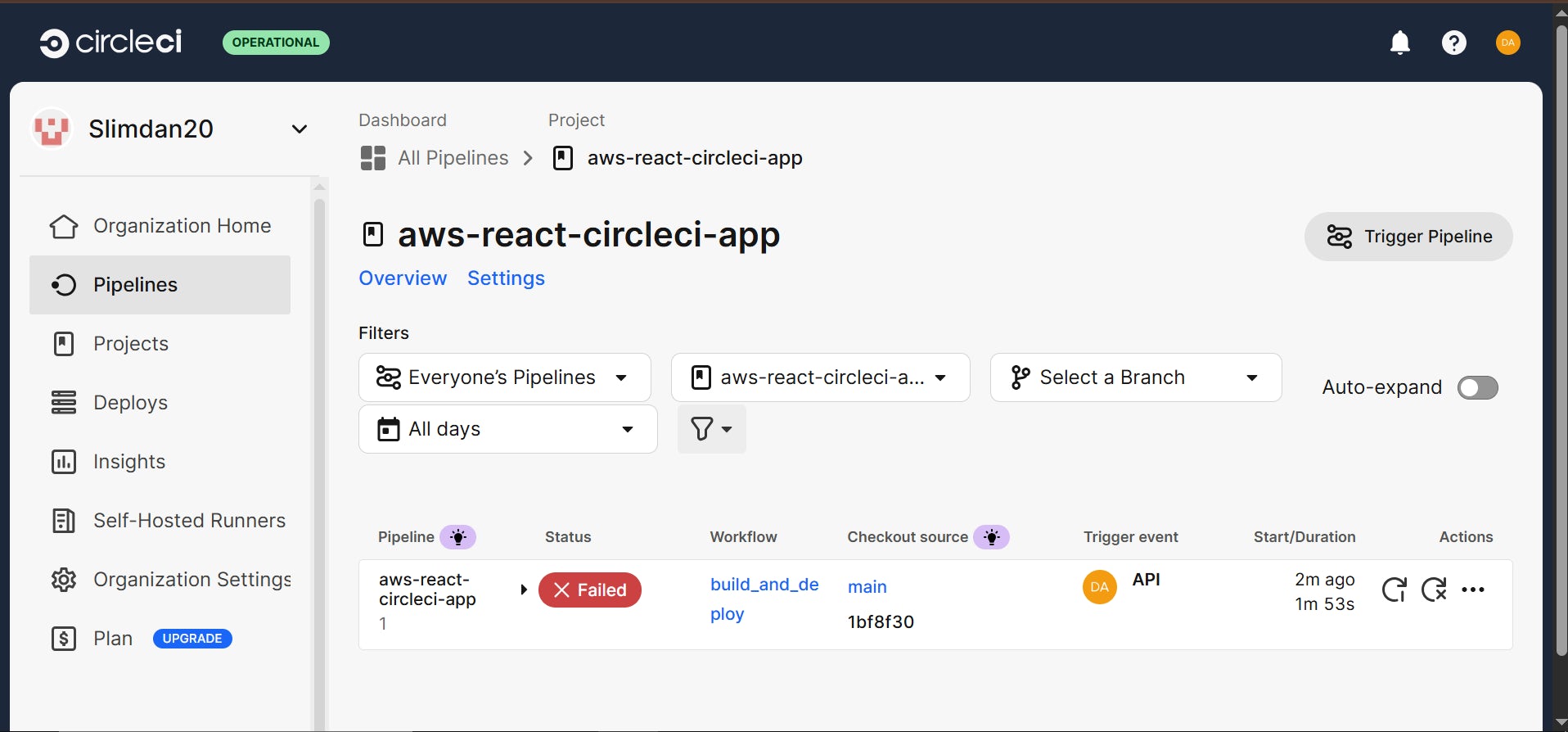1568x732 pixels.
Task: Click the OPERATIONAL status badge
Action: pos(276,43)
